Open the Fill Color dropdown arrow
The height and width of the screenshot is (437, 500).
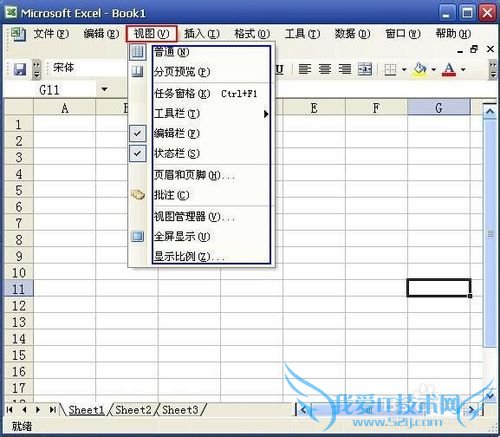(433, 70)
